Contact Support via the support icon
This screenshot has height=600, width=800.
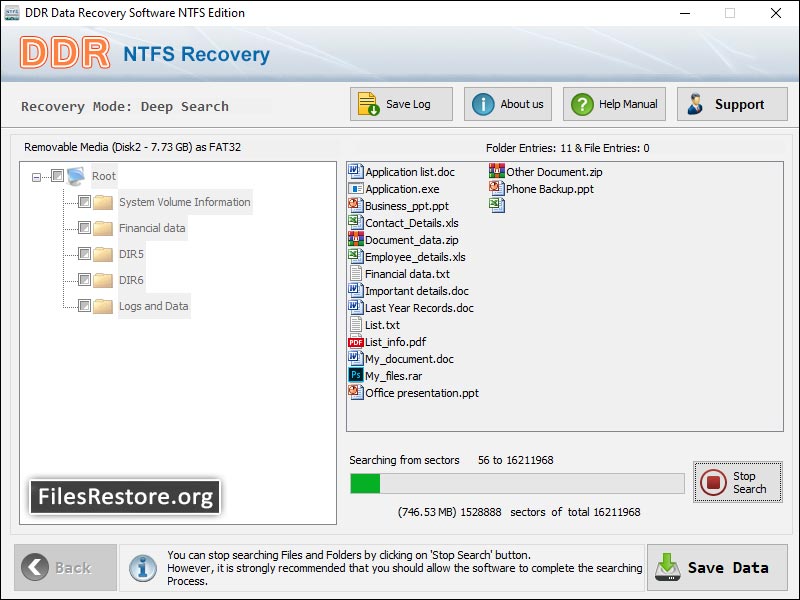pos(694,103)
